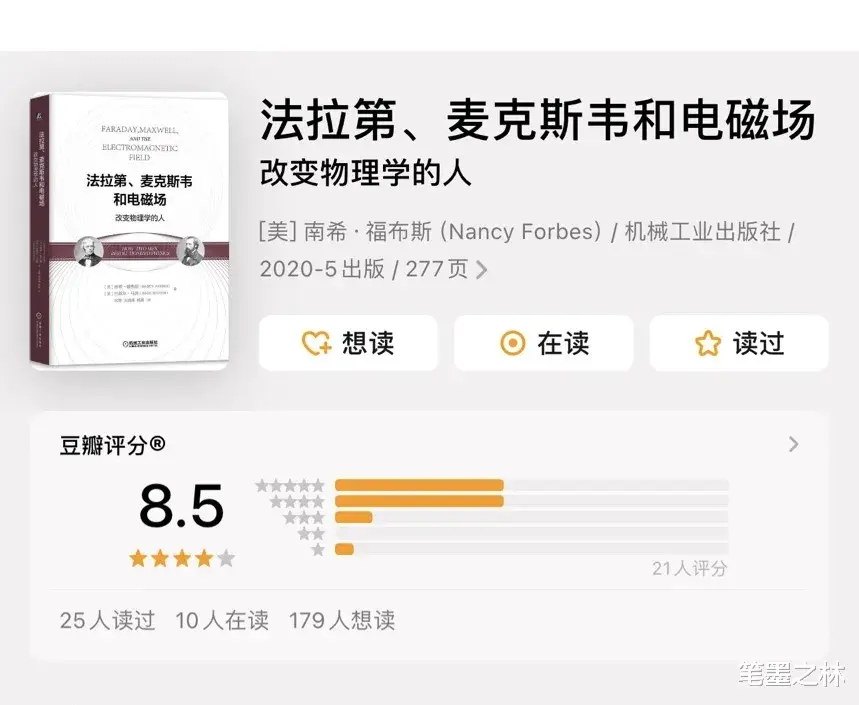Click the four-star rating bar

[x=531, y=501]
